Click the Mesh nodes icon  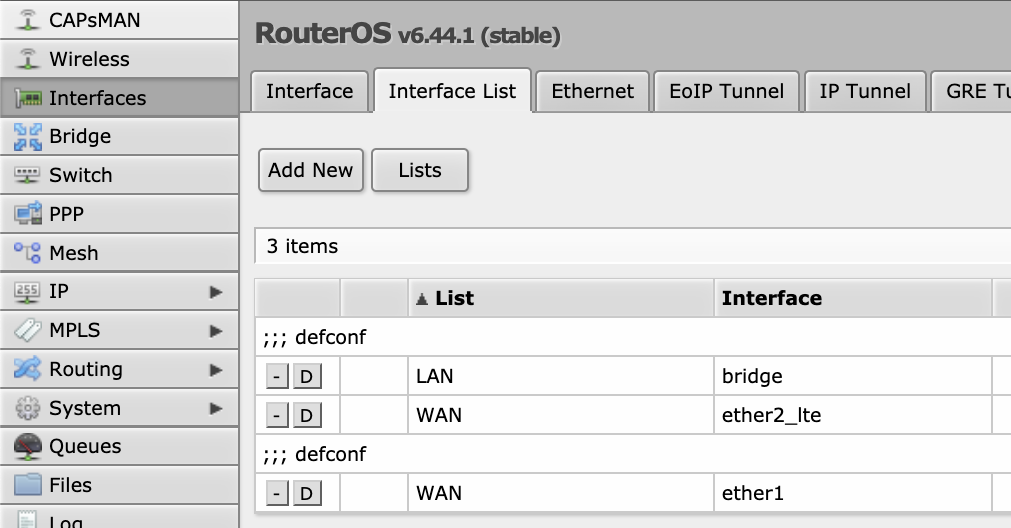28,253
